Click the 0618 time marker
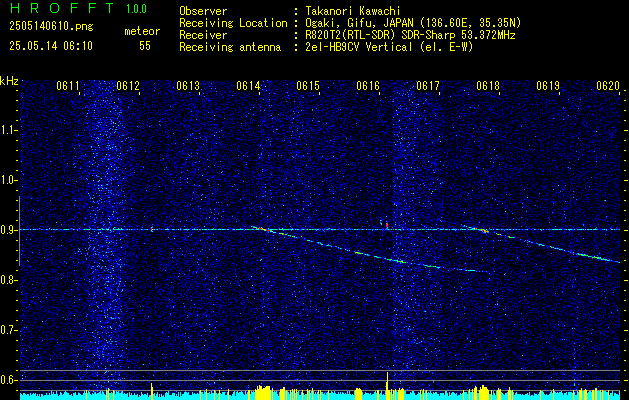 (x=488, y=85)
